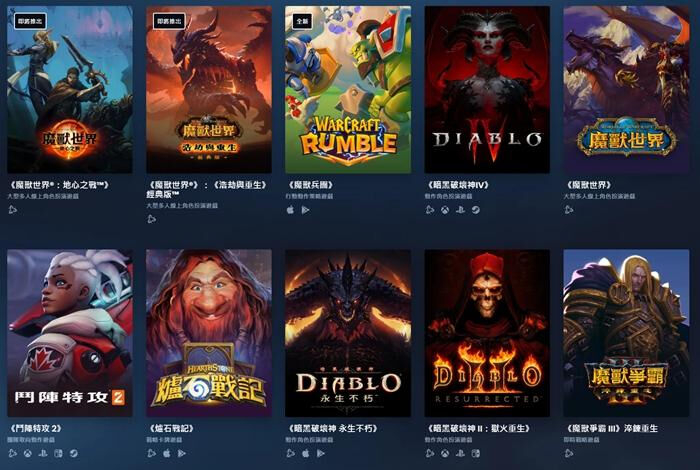Open the 《暗黑破壞神 永生不朽》 title link
The height and width of the screenshot is (470, 700).
coord(333,428)
